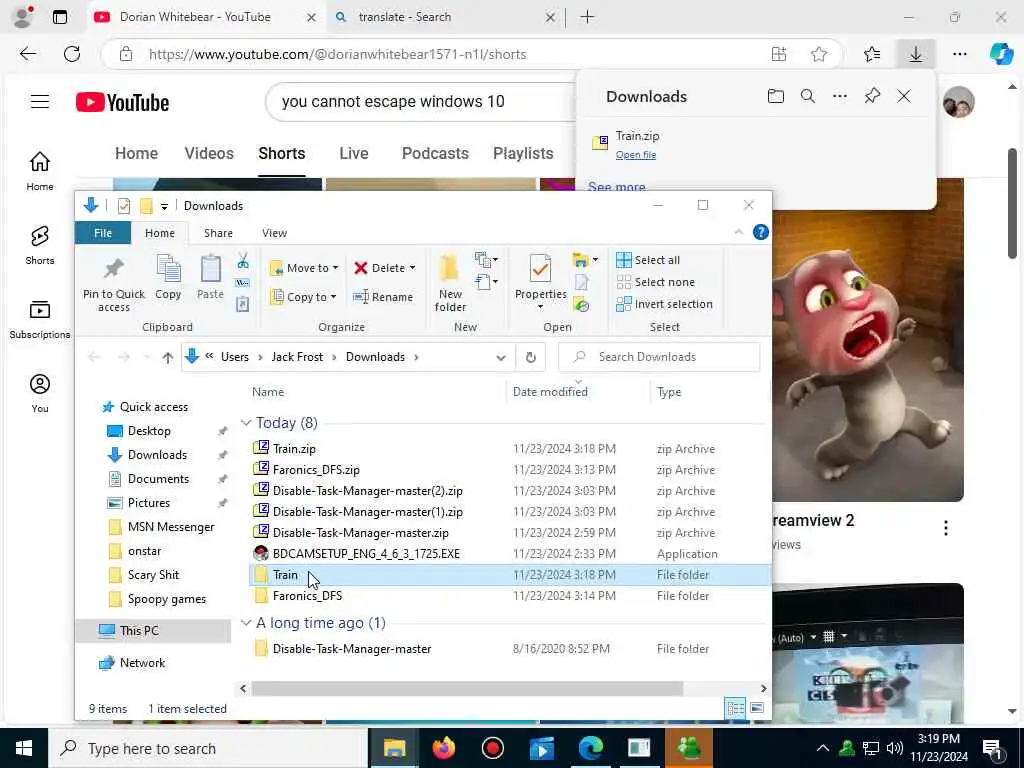Click See more in Downloads panel
This screenshot has width=1024, height=768.
pos(616,187)
